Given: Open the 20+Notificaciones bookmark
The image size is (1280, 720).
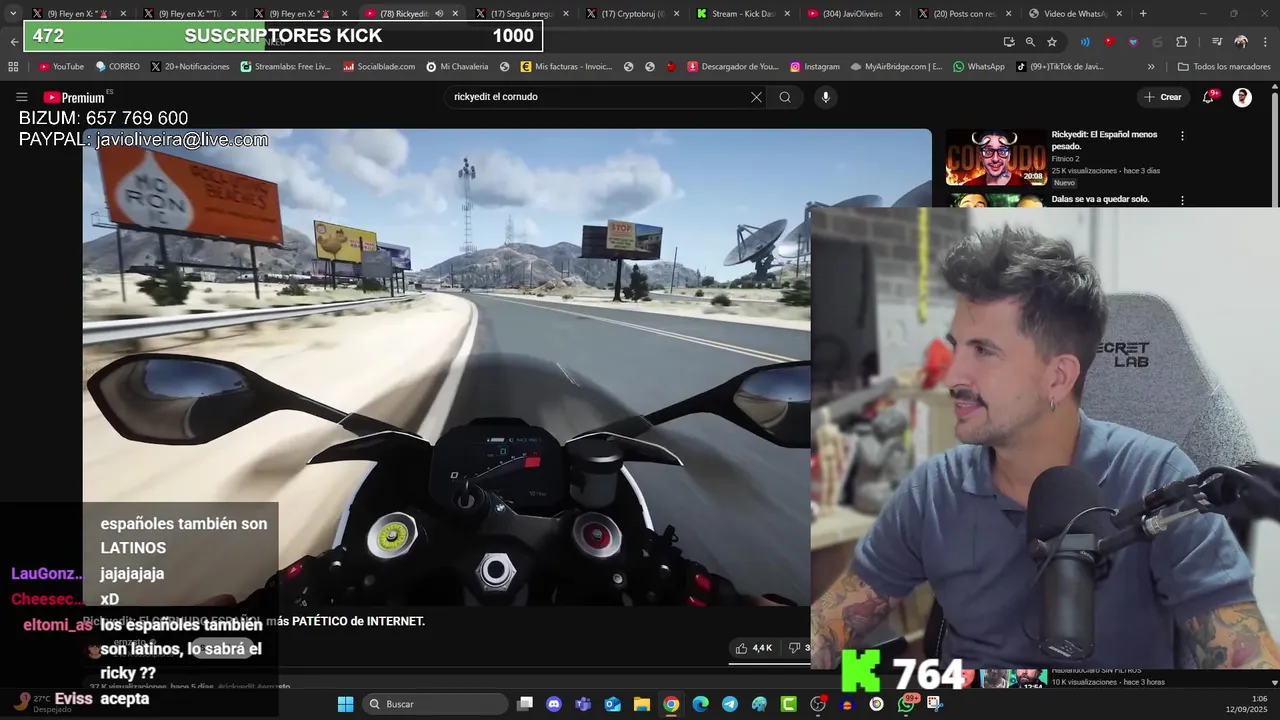Looking at the screenshot, I should [190, 66].
